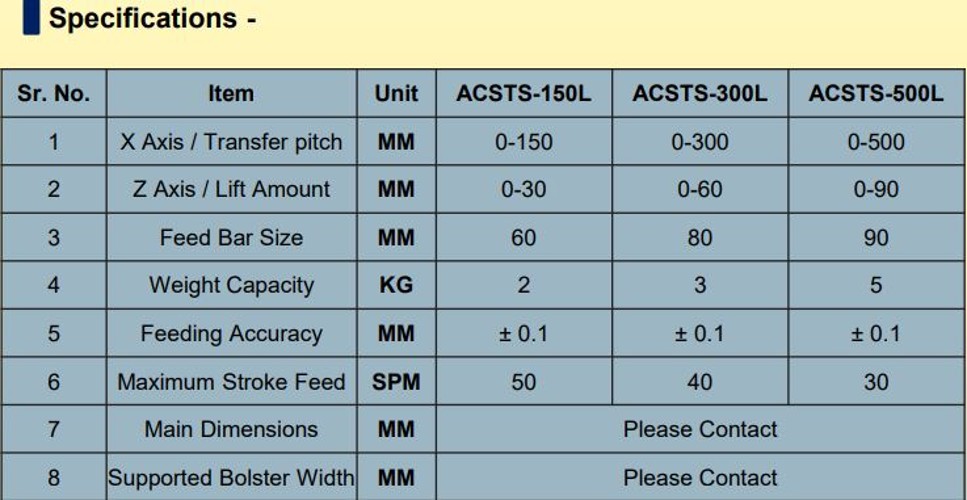Click the SPM unit cell

[x=397, y=382]
